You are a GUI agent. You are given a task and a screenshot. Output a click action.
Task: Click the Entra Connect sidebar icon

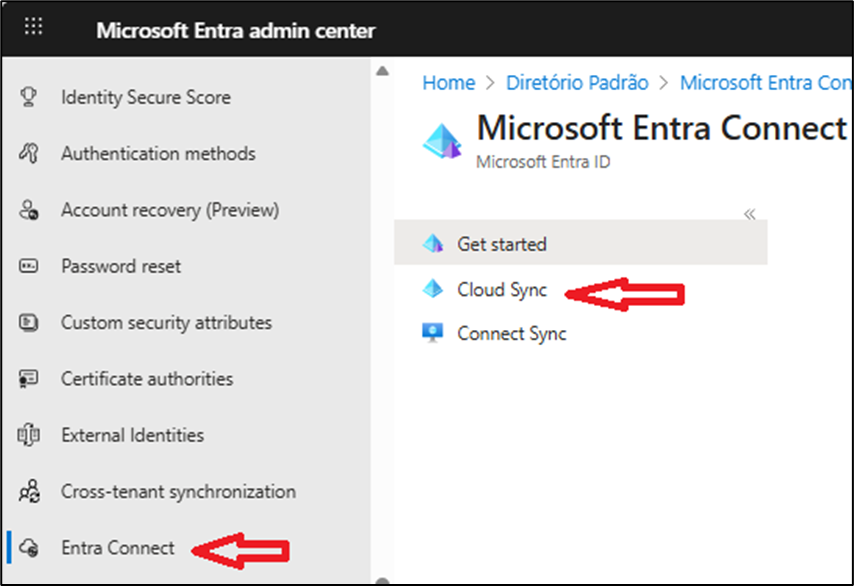[29, 548]
